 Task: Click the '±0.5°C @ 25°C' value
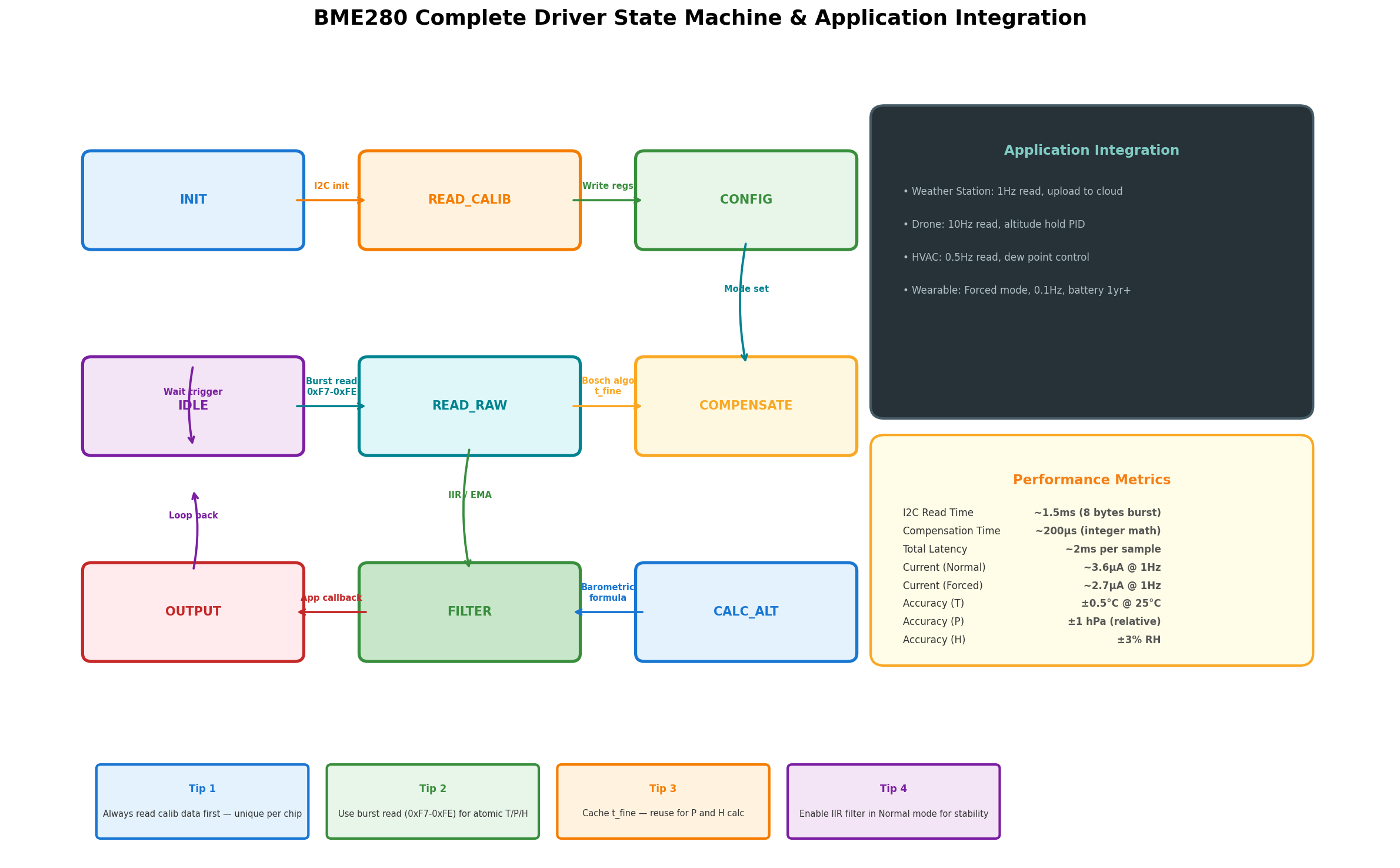click(1121, 604)
